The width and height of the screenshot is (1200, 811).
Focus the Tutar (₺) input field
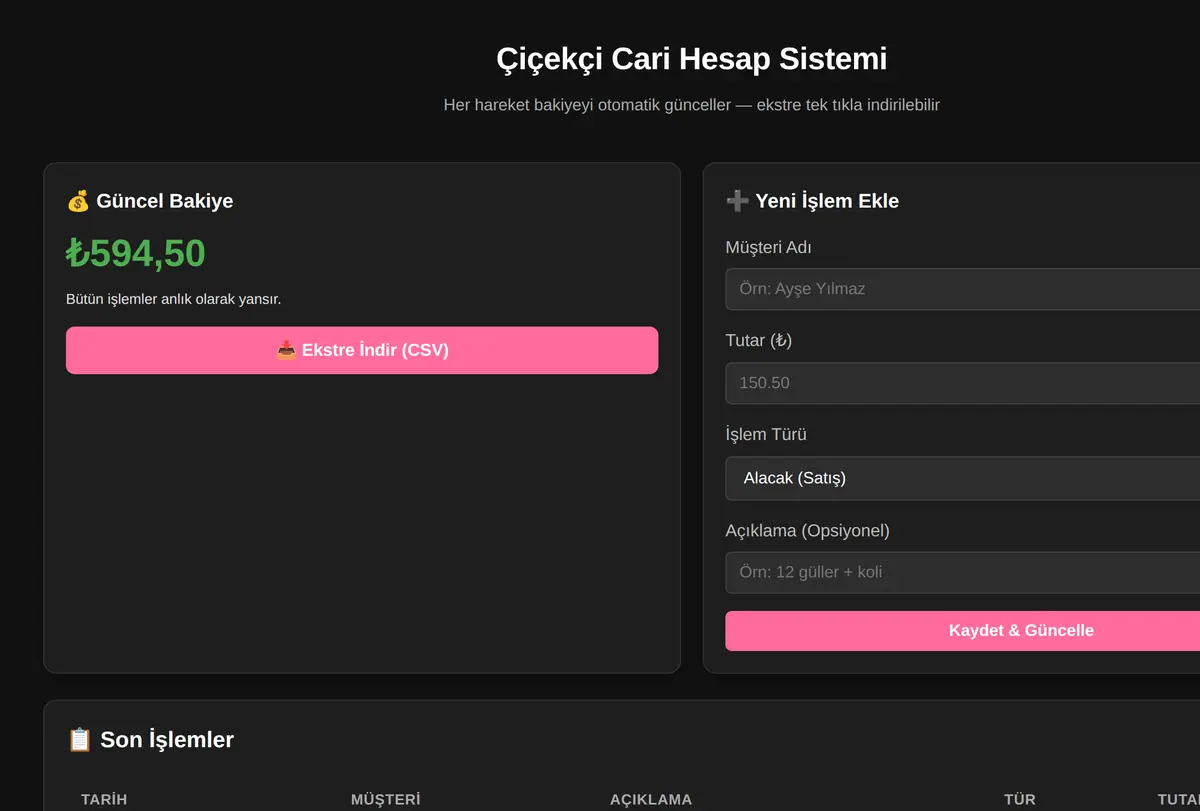click(962, 383)
